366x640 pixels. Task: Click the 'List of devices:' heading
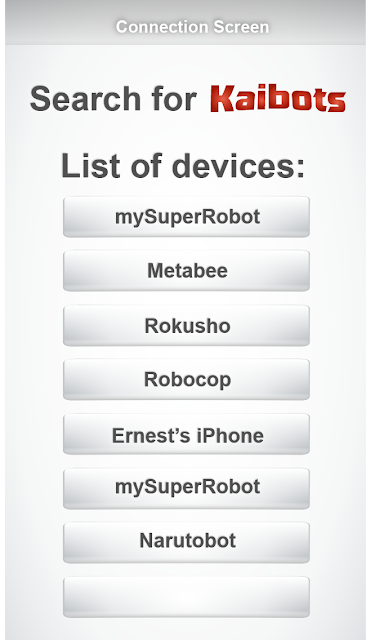183,165
